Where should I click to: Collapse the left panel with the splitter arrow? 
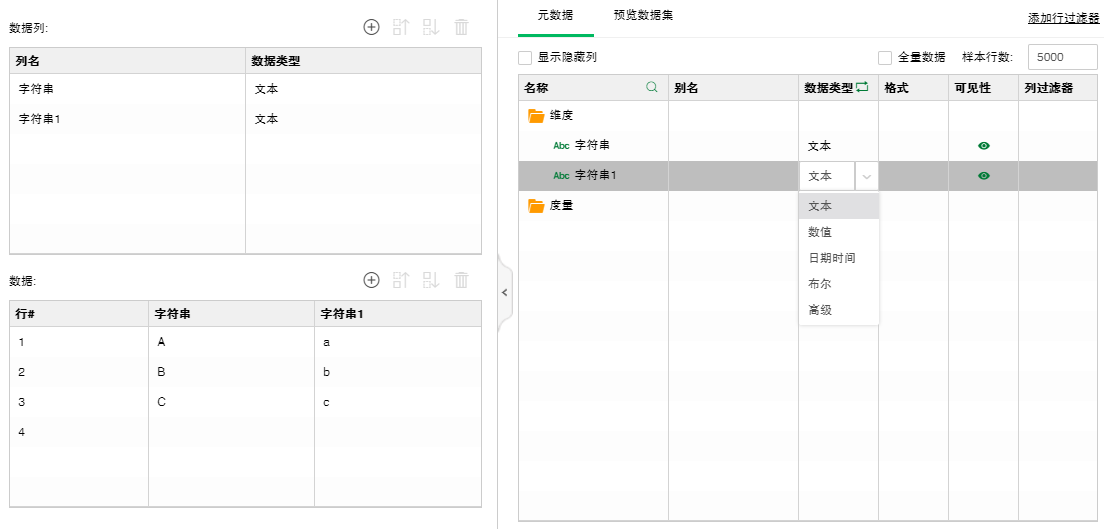pos(504,292)
